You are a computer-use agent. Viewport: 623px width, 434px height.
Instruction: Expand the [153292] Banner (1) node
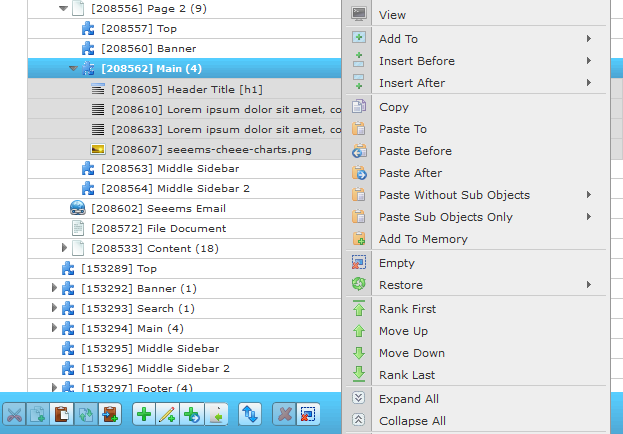pyautogui.click(x=54, y=288)
